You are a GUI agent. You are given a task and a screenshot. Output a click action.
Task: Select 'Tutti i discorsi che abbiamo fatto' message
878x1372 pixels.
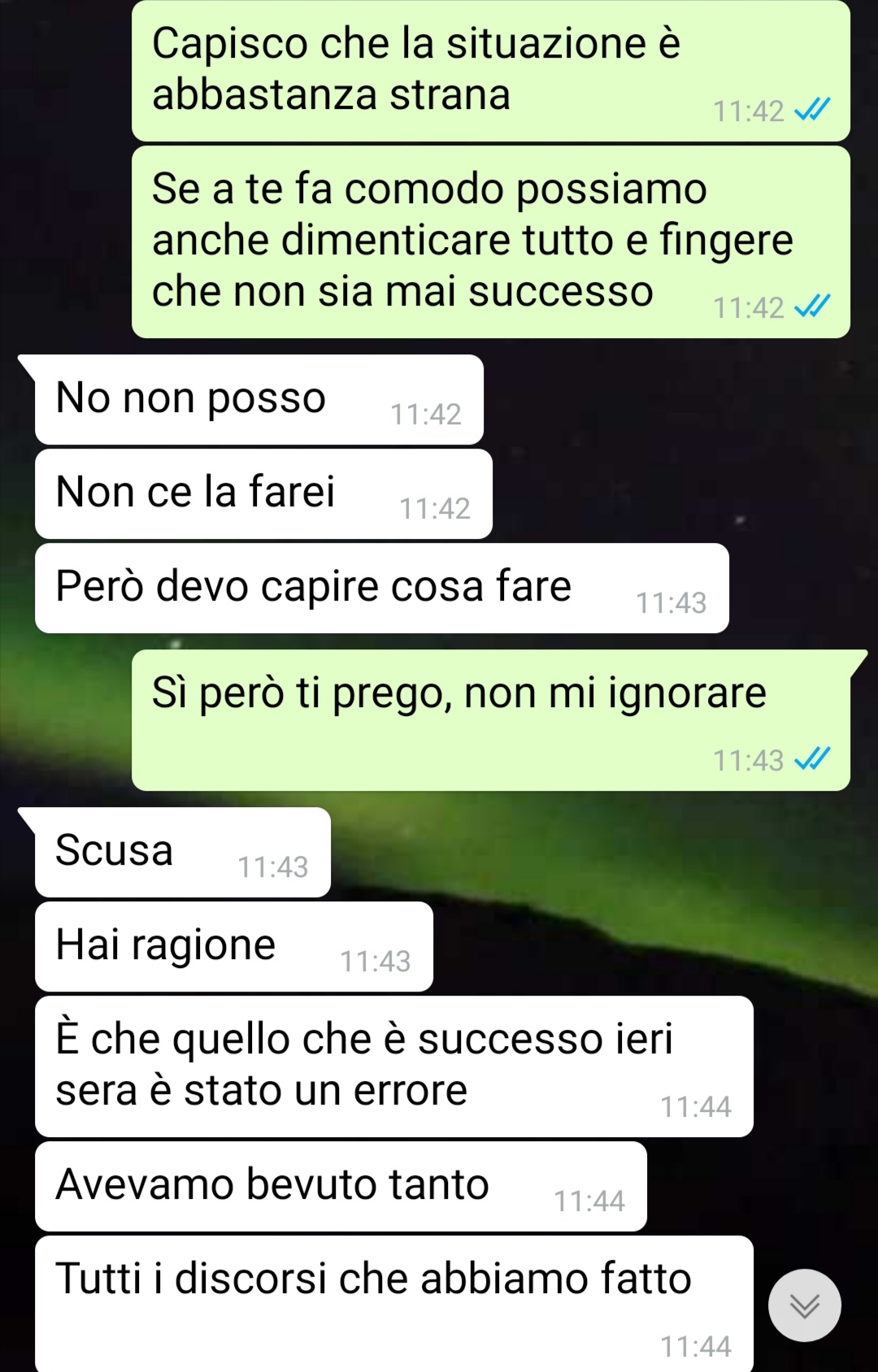pos(394,1304)
